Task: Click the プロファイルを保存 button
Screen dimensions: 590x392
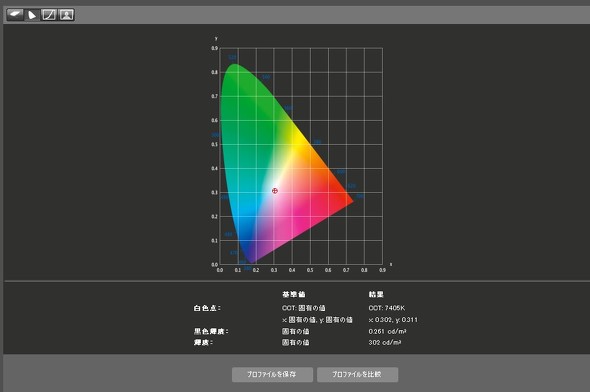Action: tap(272, 374)
